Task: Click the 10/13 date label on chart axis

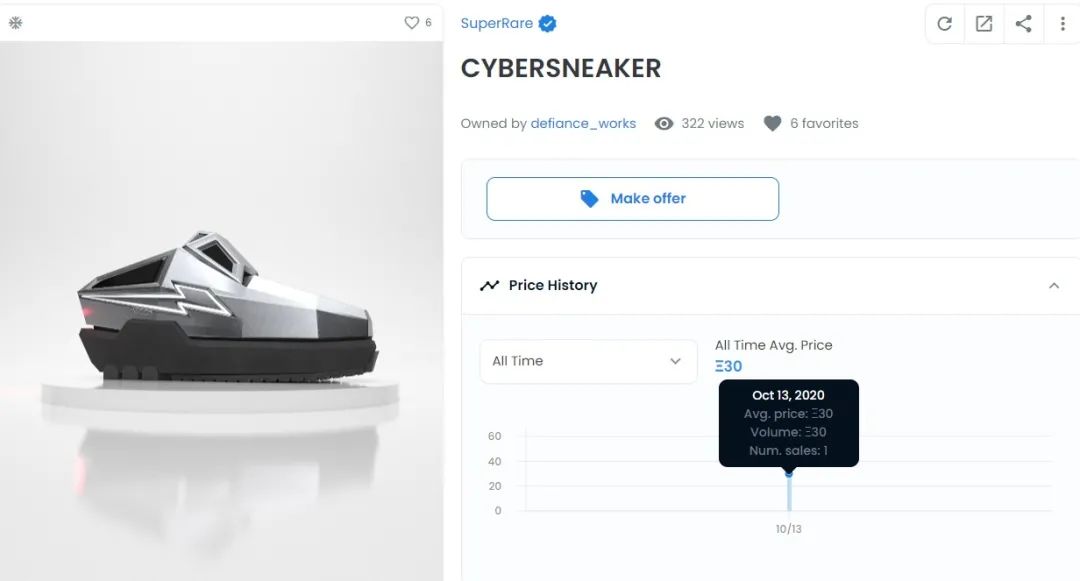Action: tap(789, 528)
